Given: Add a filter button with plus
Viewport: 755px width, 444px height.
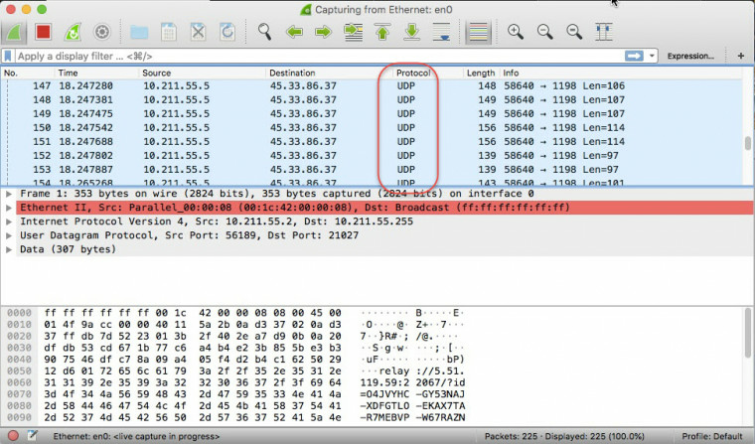Looking at the screenshot, I should pos(741,56).
